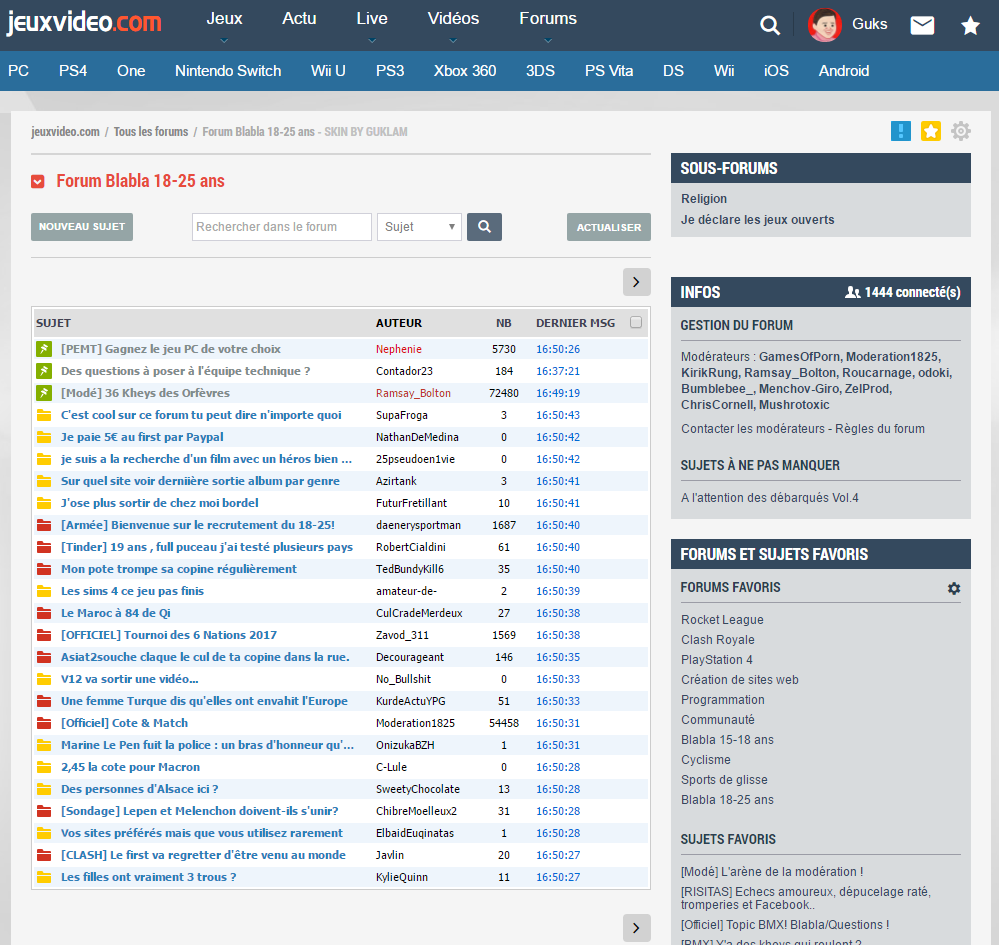Click red folder icon of Armée topic
The image size is (999, 945).
point(44,525)
